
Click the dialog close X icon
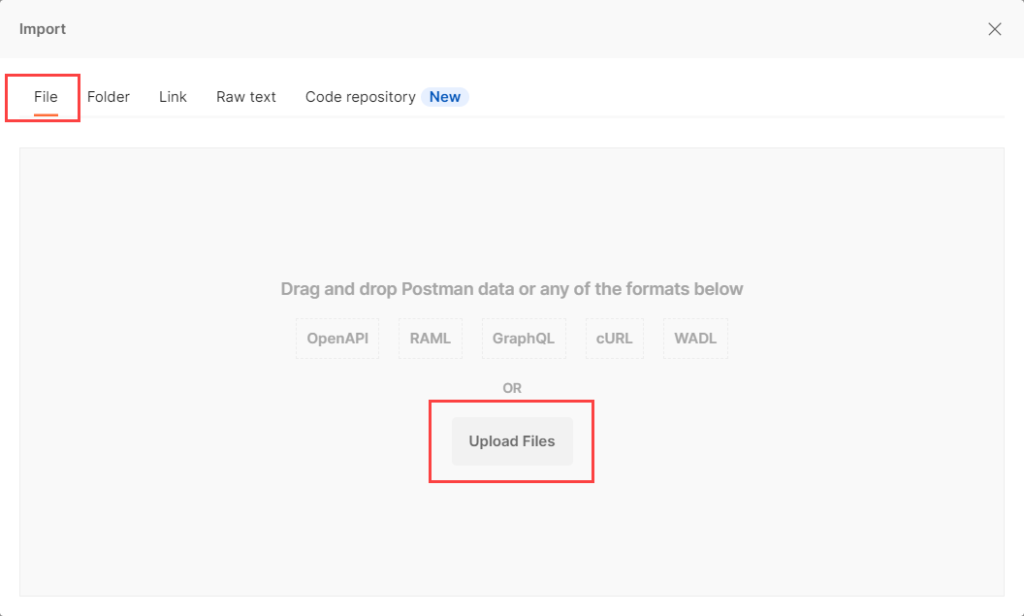(995, 29)
